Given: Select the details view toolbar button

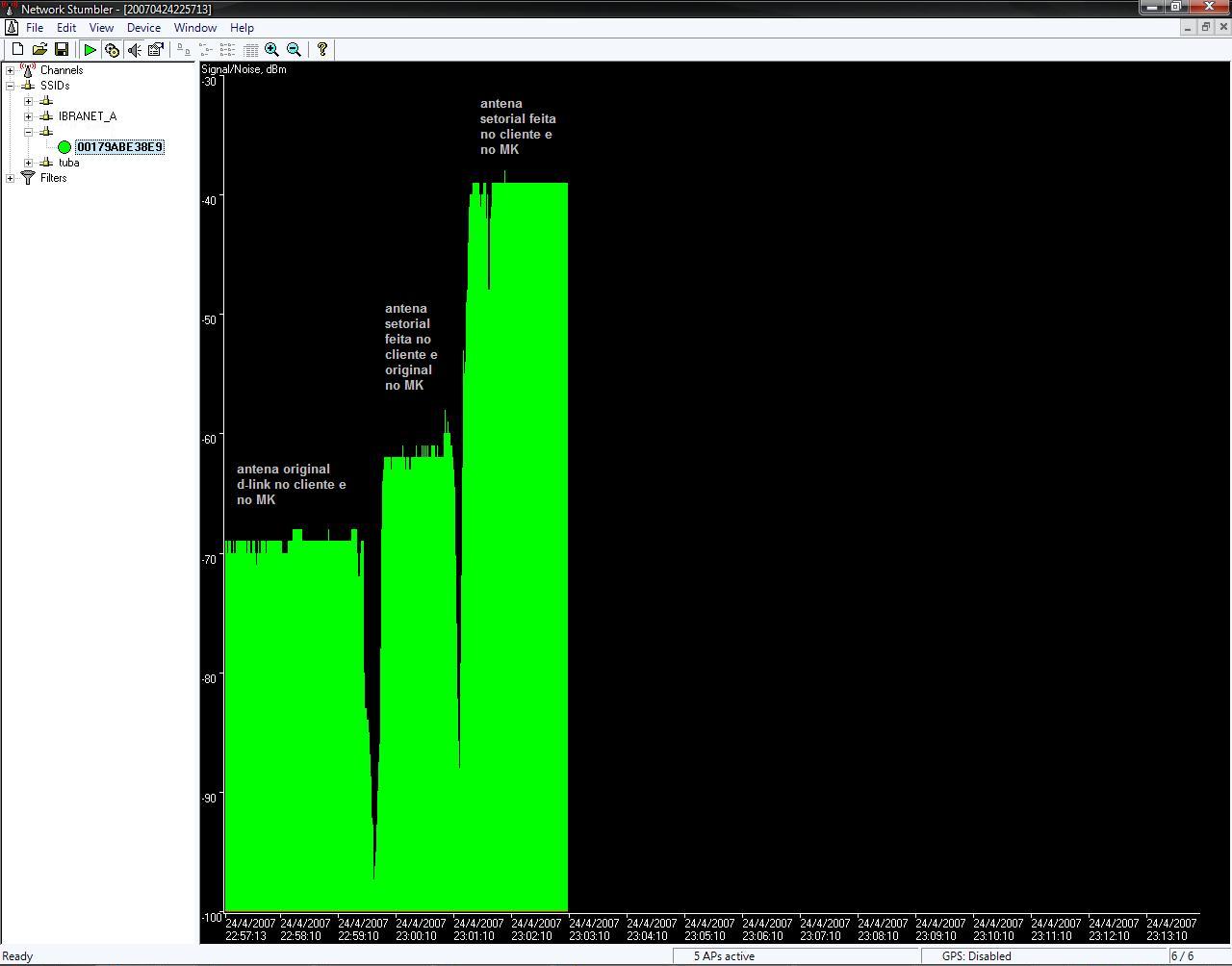Looking at the screenshot, I should point(250,49).
